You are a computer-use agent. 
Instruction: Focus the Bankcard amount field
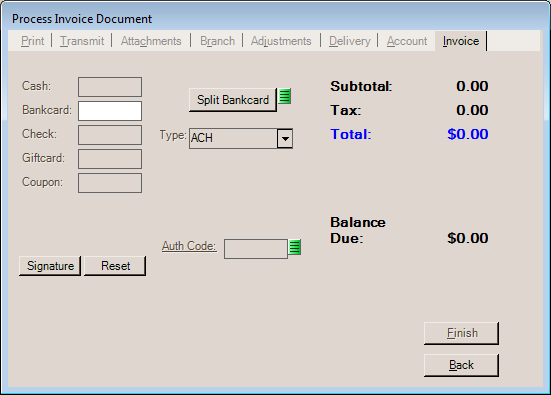point(110,111)
